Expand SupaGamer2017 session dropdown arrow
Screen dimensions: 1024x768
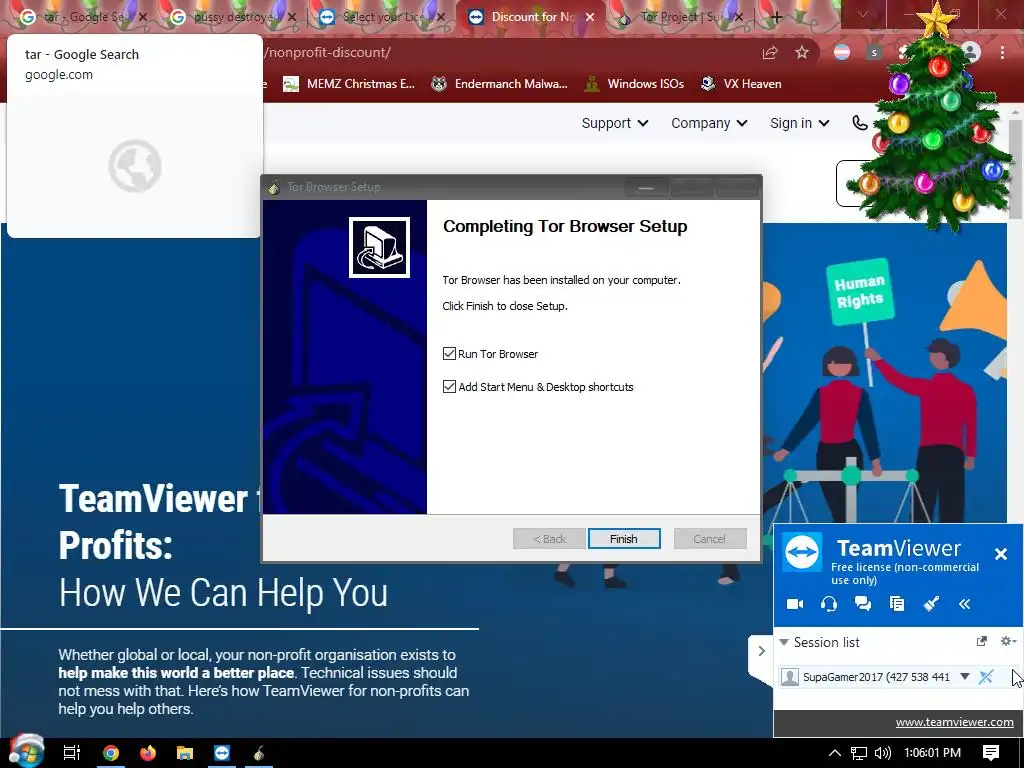pos(965,677)
